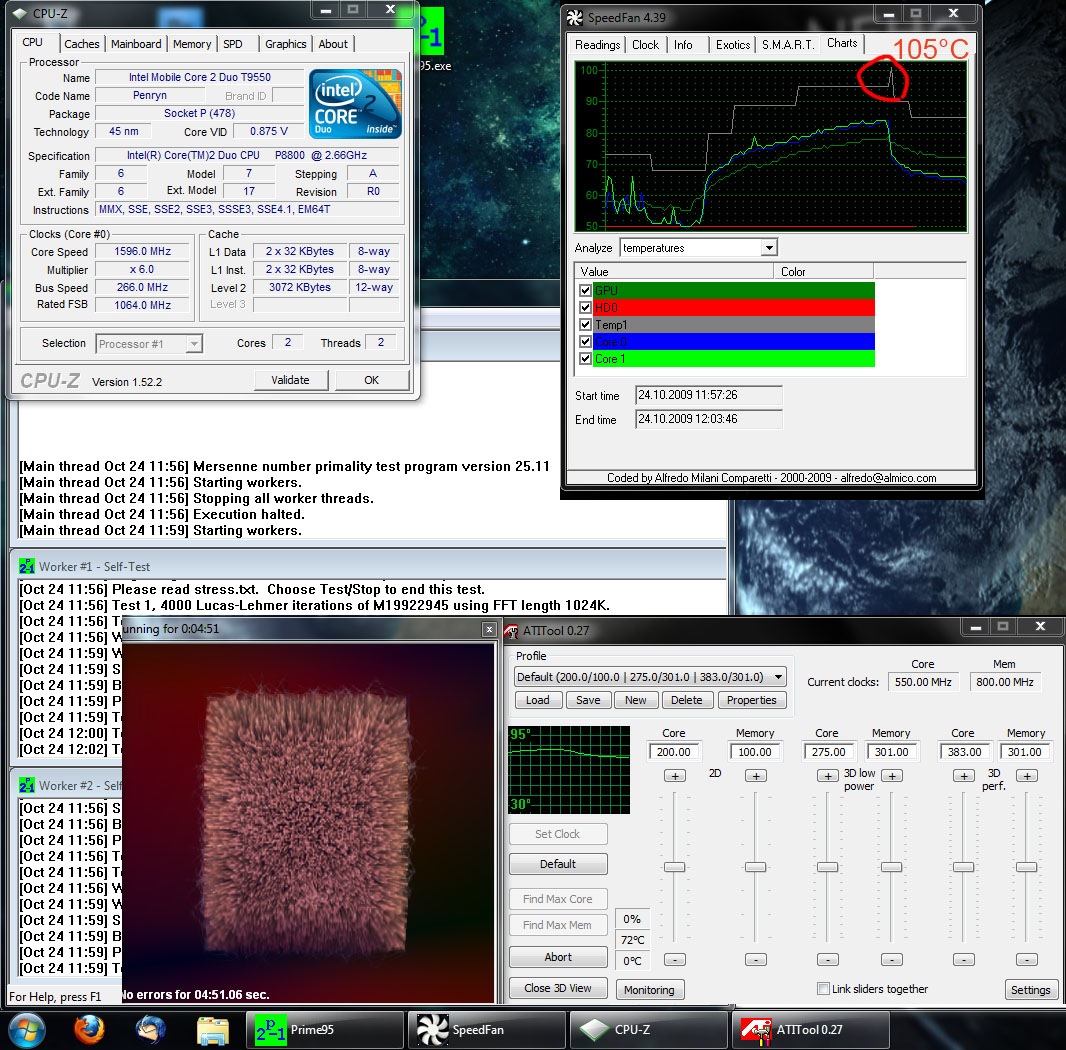Screen dimensions: 1066x1050
Task: Launch Thunderbird from the taskbar
Action: click(x=151, y=1029)
